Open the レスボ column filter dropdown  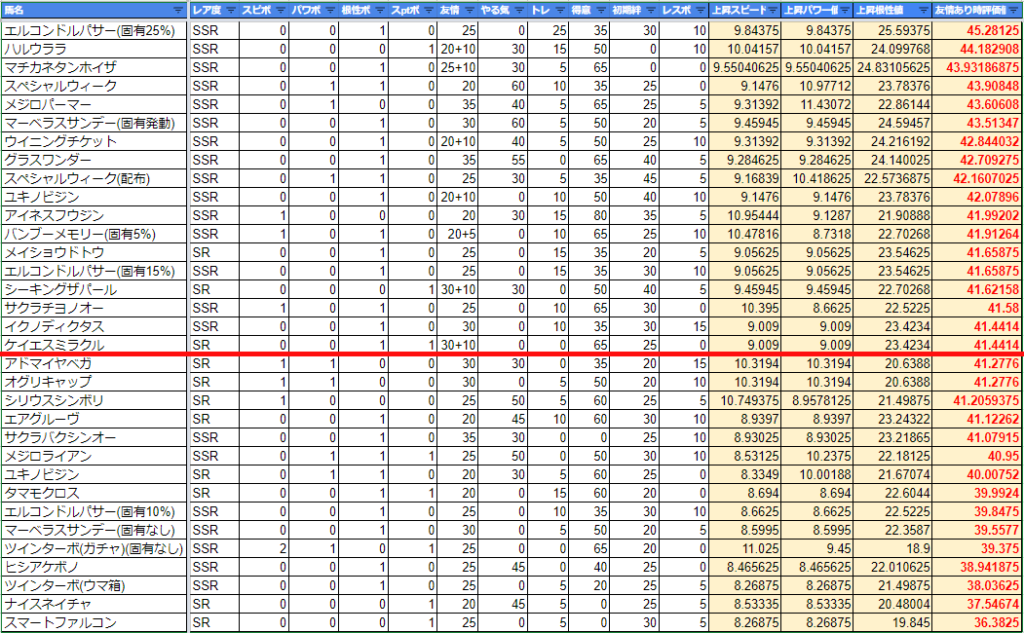coord(699,10)
